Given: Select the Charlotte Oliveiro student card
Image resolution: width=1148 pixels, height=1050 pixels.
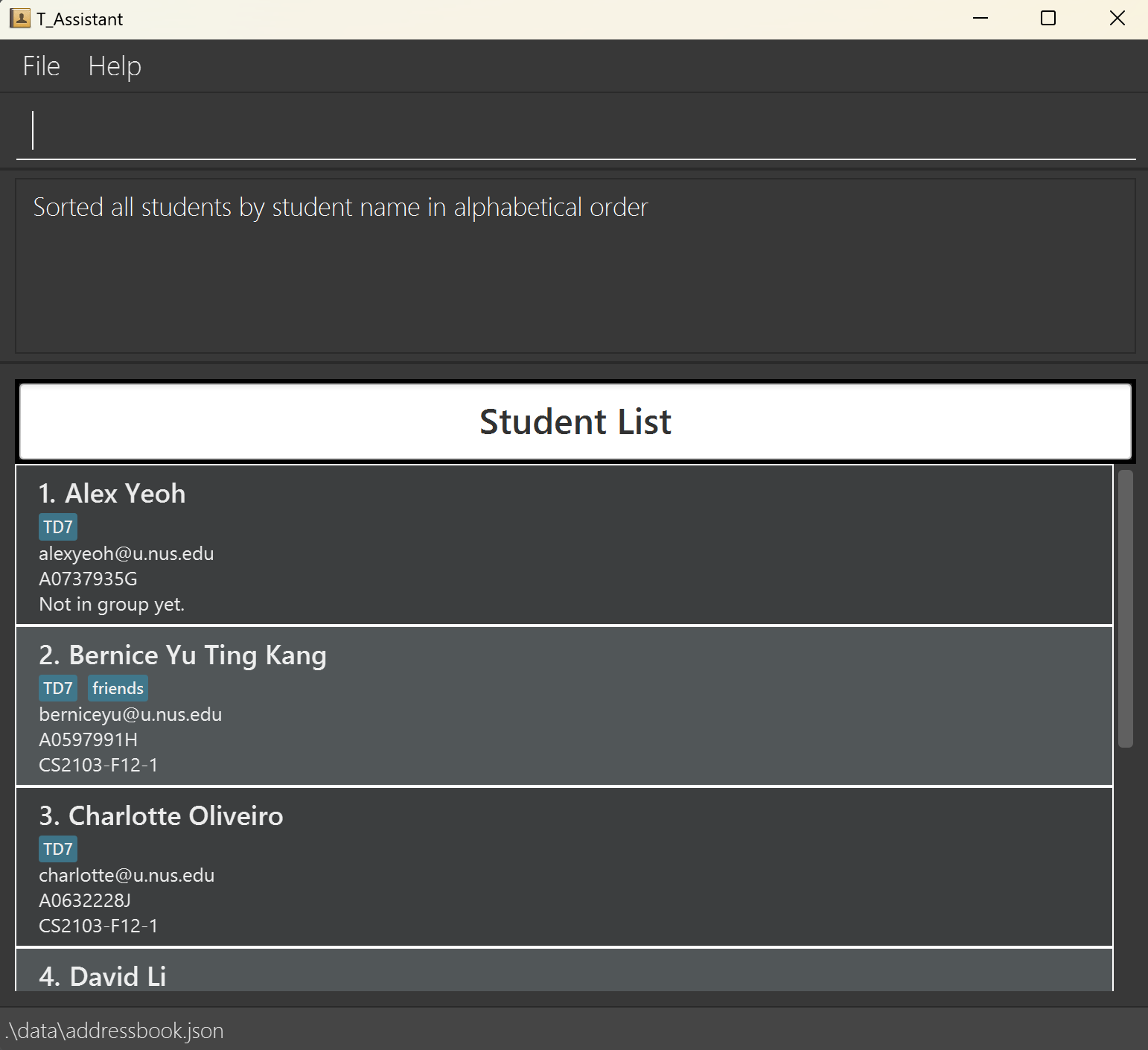Looking at the screenshot, I should tap(564, 867).
